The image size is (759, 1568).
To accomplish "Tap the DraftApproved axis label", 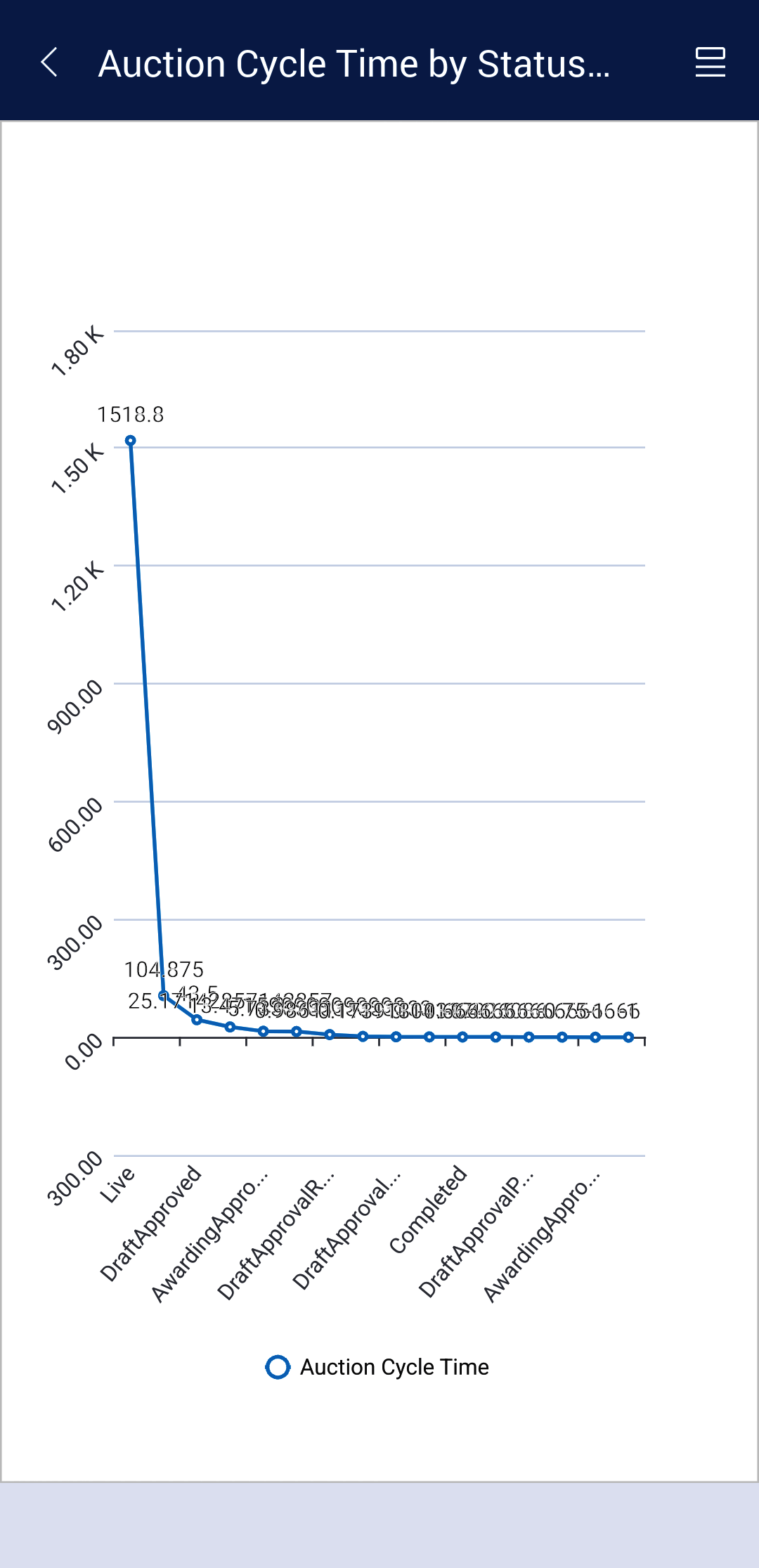I will 150,1224.
